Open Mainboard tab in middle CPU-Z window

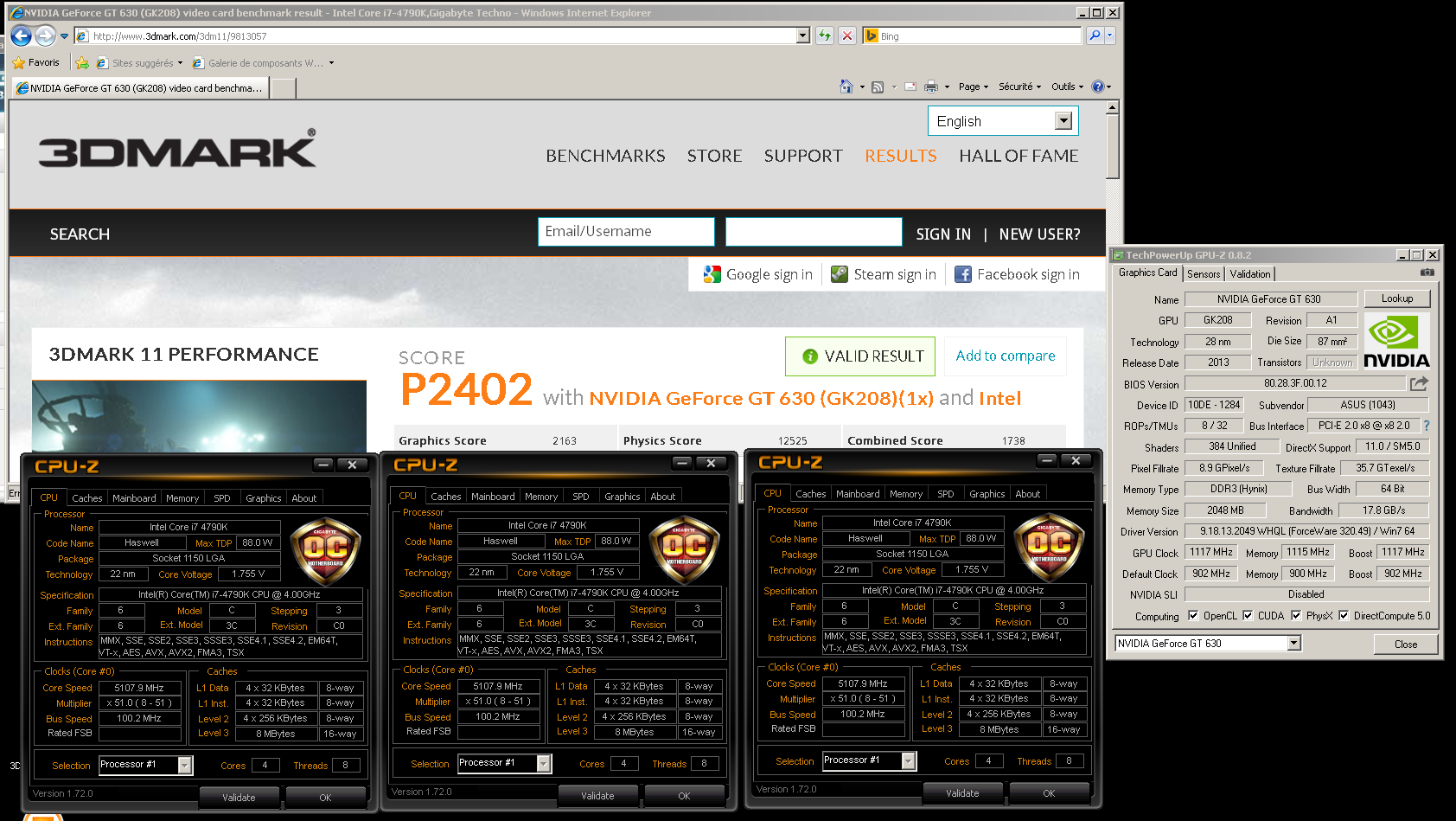click(x=493, y=497)
